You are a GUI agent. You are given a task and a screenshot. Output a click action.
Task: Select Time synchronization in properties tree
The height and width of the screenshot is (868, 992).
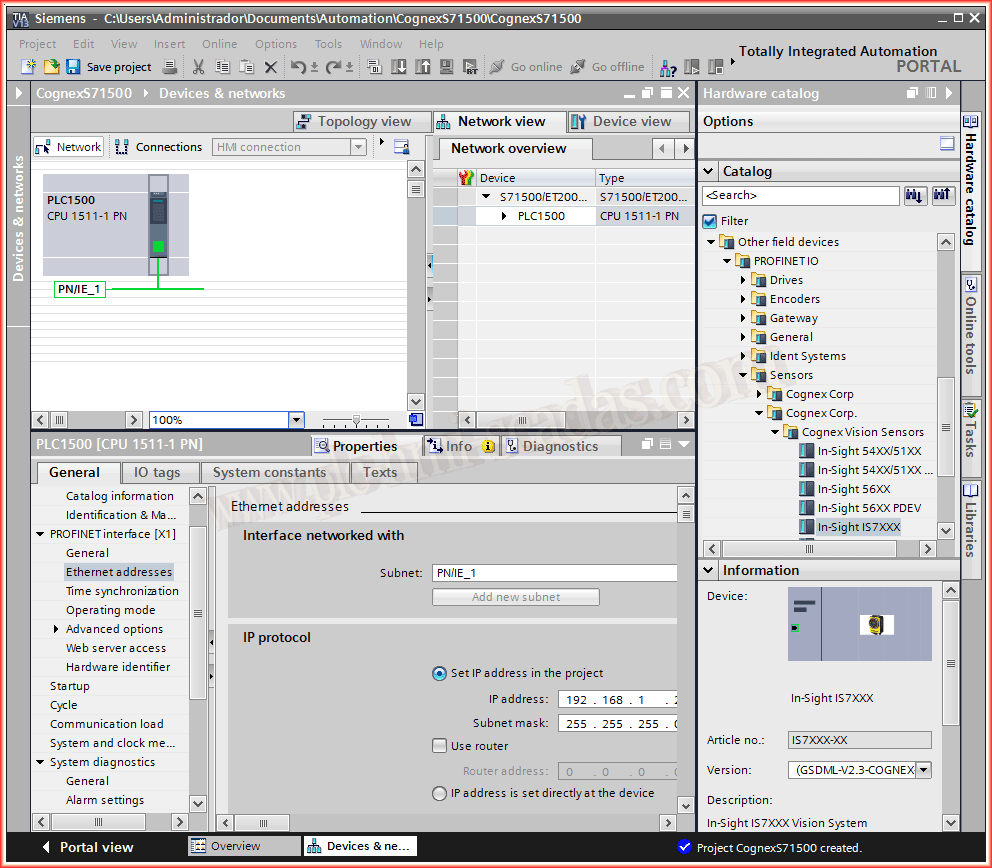tap(122, 591)
